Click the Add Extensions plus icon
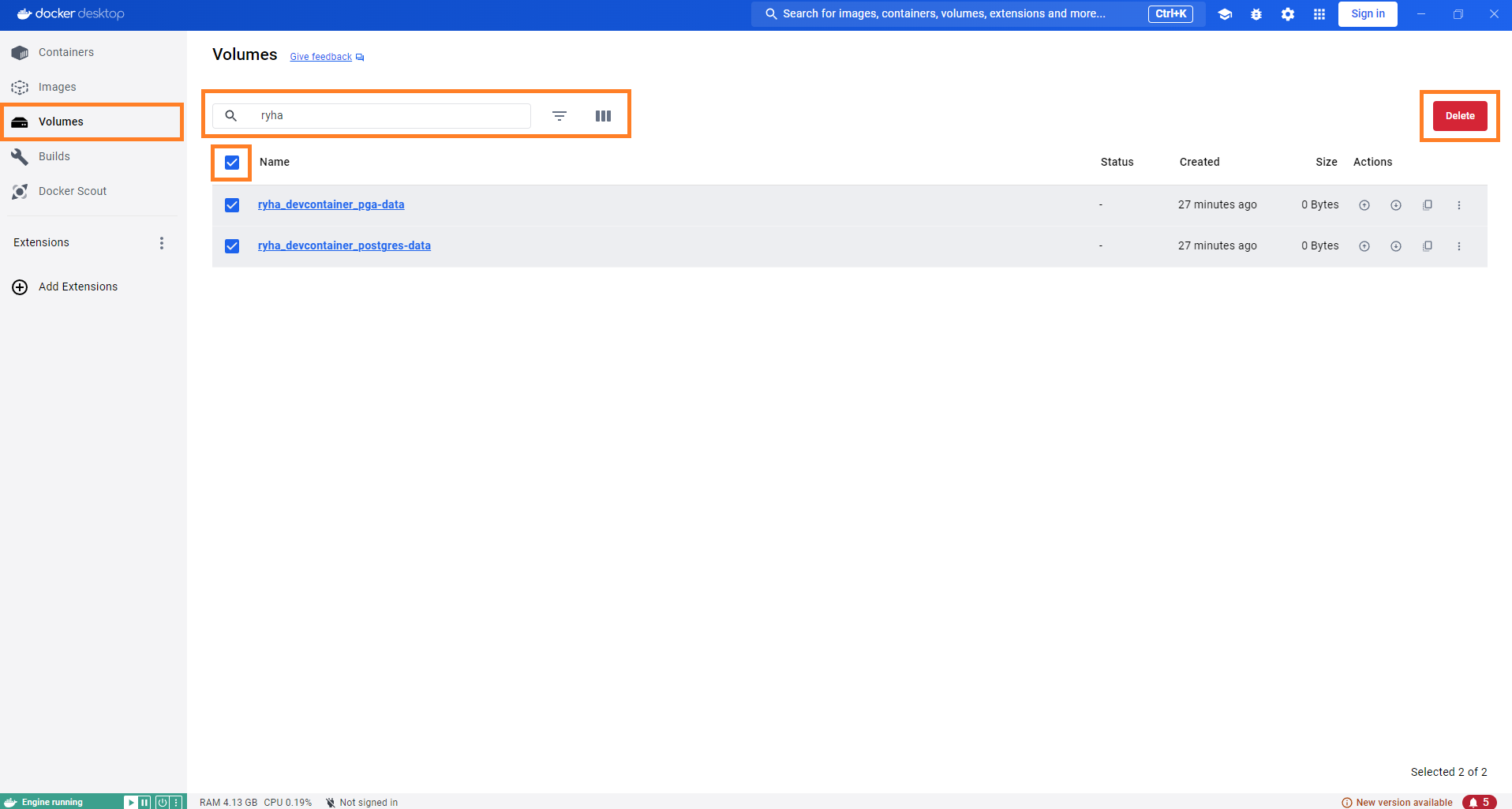The image size is (1512, 809). coord(20,287)
